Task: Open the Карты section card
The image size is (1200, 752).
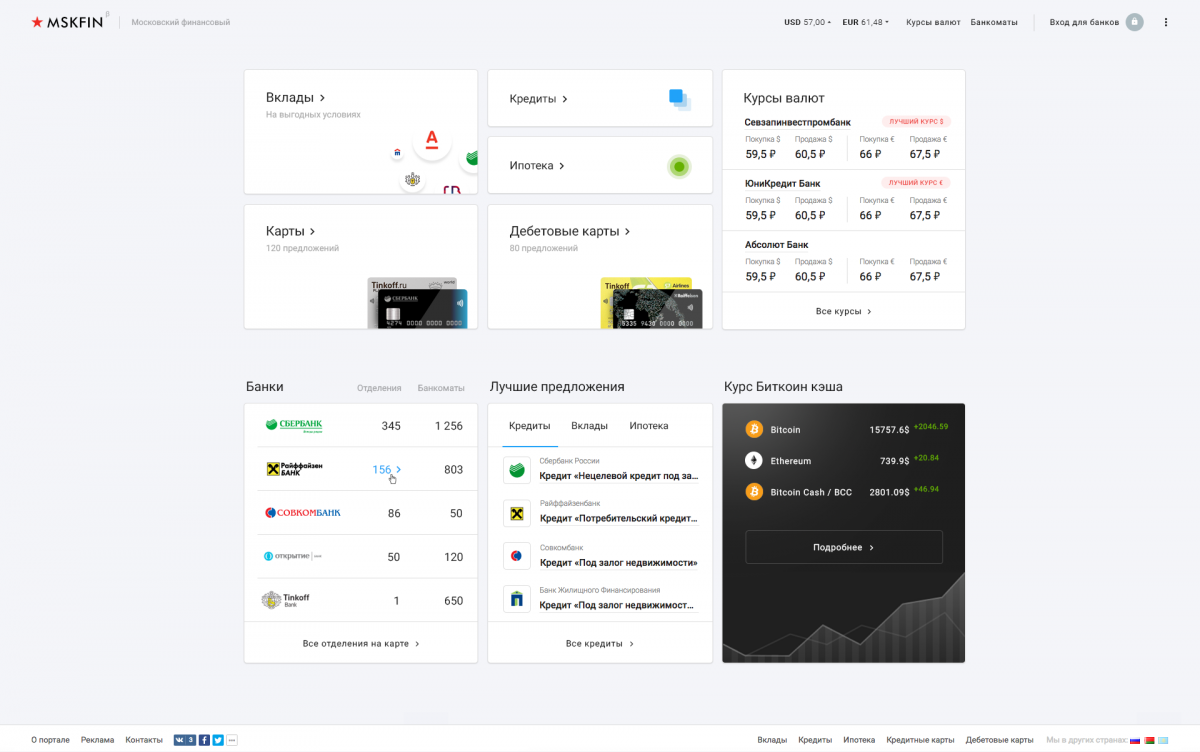Action: 361,267
